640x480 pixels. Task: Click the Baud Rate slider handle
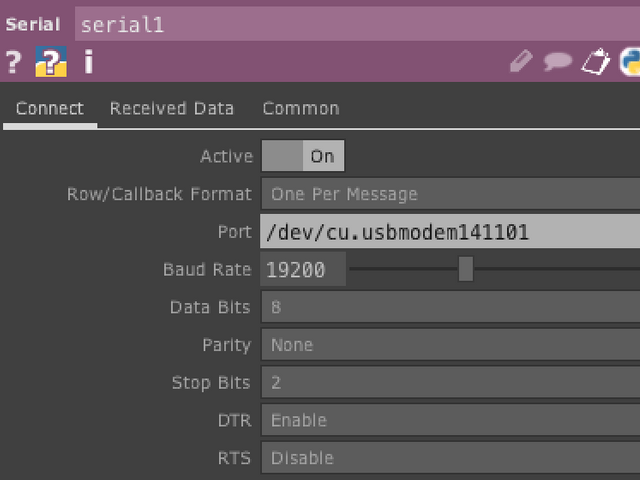point(466,269)
